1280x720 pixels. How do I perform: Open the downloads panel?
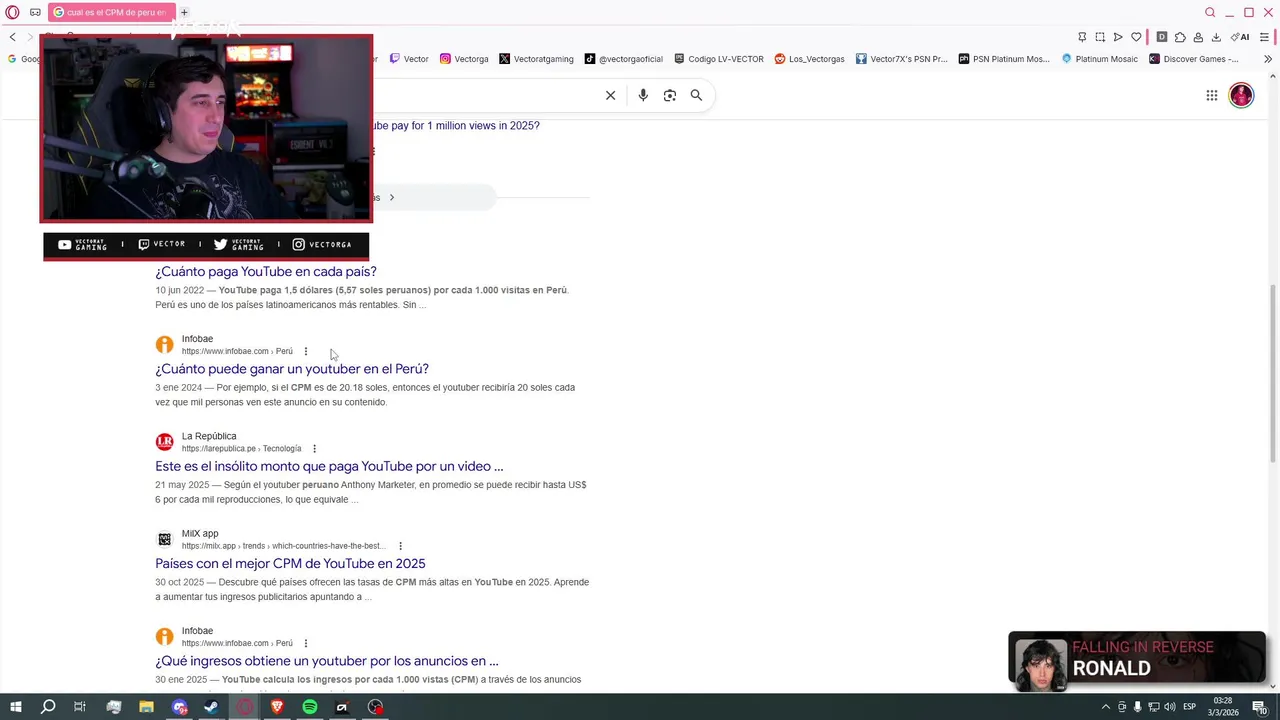pyautogui.click(x=1216, y=37)
